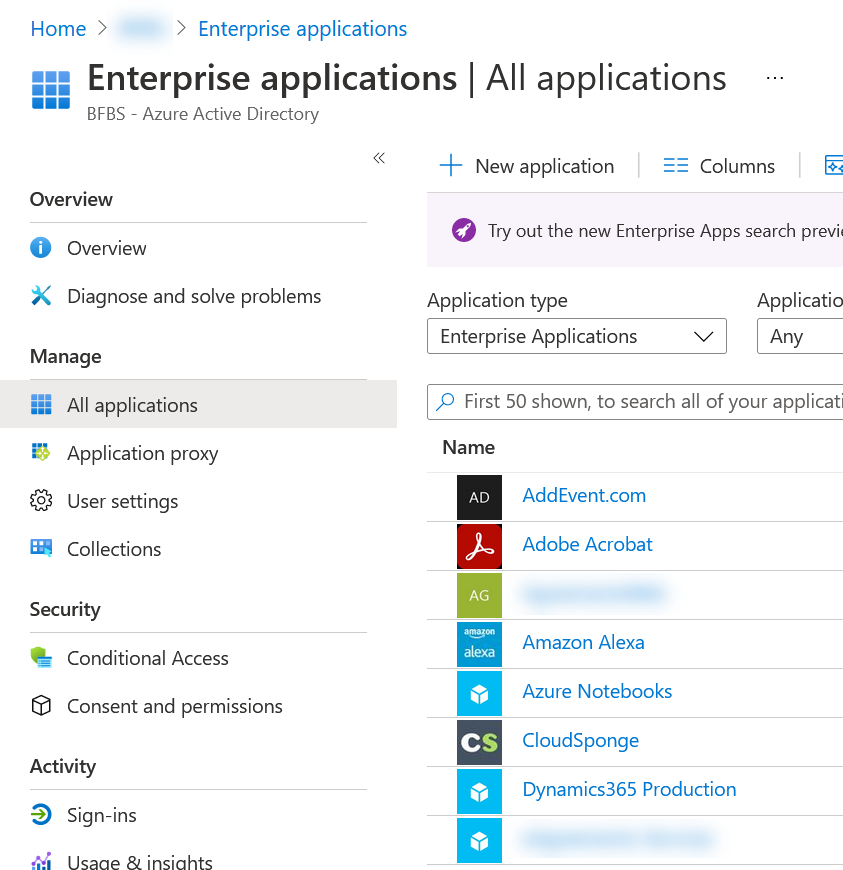Click the blurred tenant breadcrumb link

tap(141, 28)
